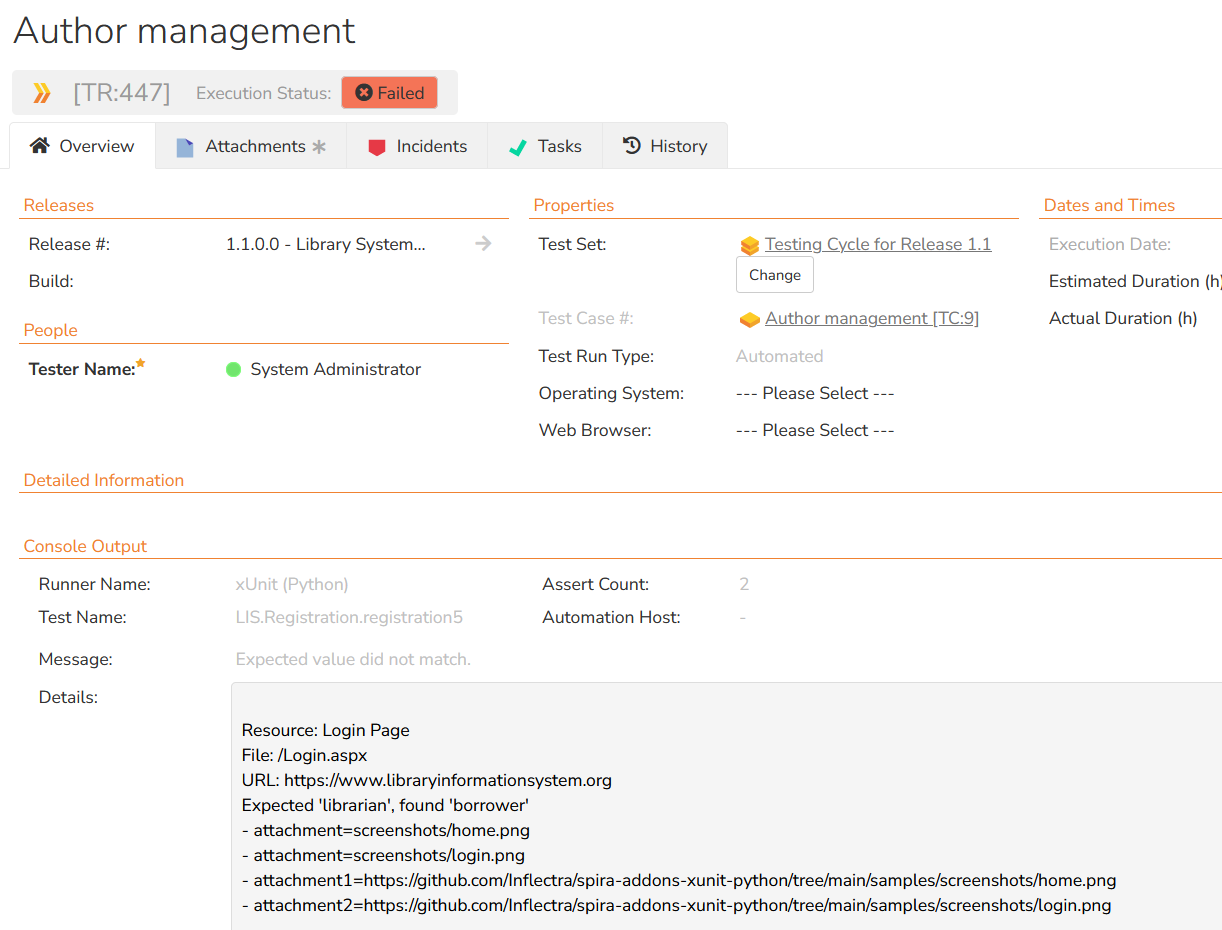The width and height of the screenshot is (1222, 930).
Task: Click the home icon on Overview tab
Action: pos(39,146)
